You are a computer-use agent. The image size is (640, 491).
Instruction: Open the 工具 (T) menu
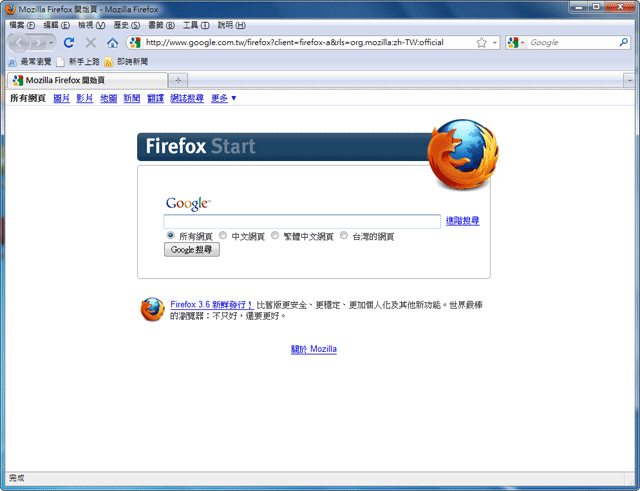(196, 25)
